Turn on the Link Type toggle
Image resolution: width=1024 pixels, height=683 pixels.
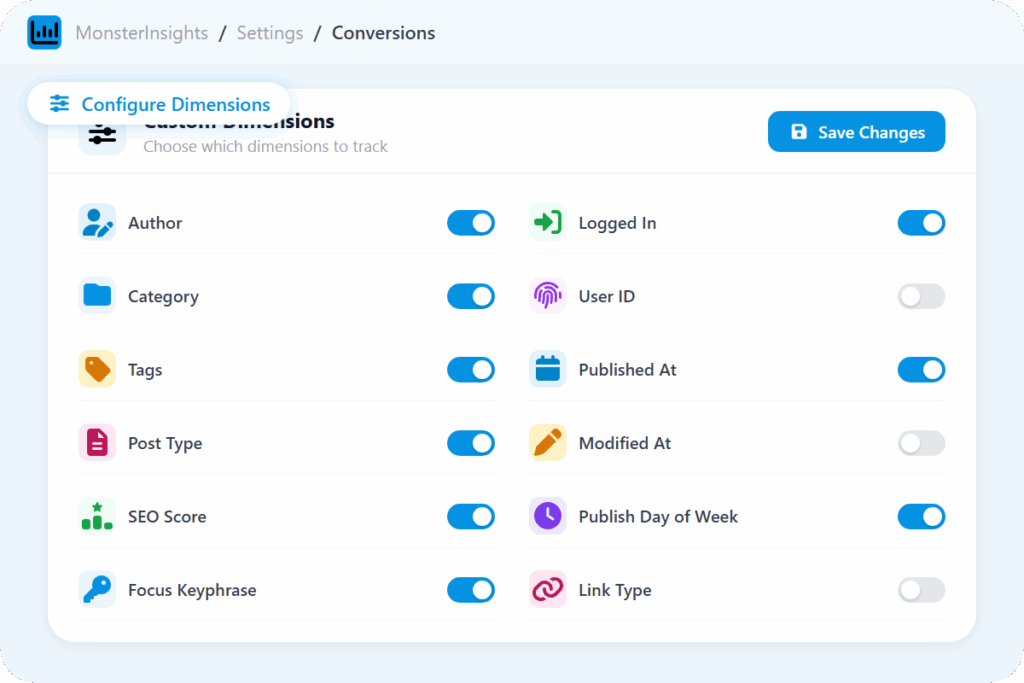pyautogui.click(x=920, y=590)
